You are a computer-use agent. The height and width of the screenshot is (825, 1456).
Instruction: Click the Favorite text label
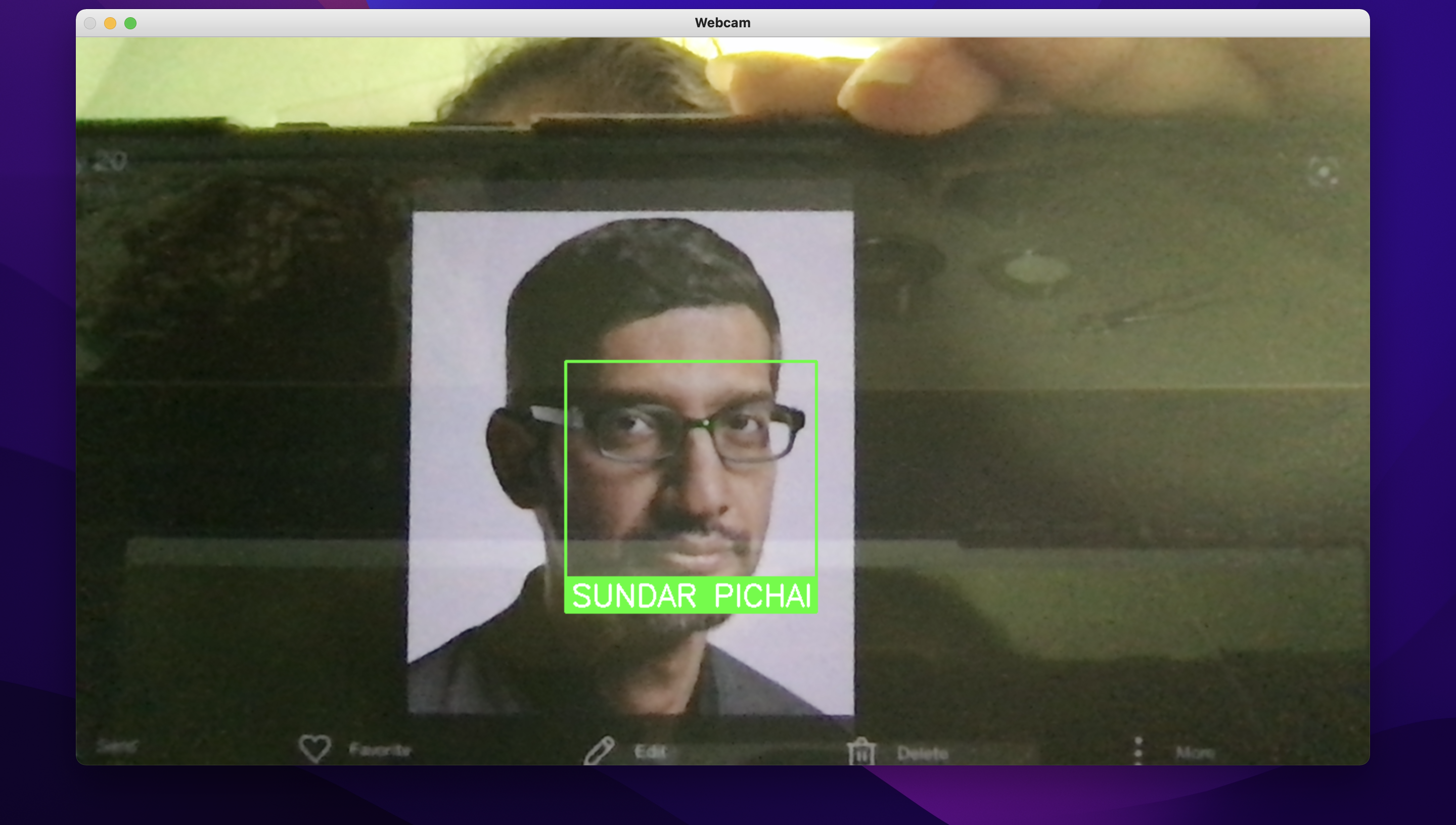(x=380, y=750)
